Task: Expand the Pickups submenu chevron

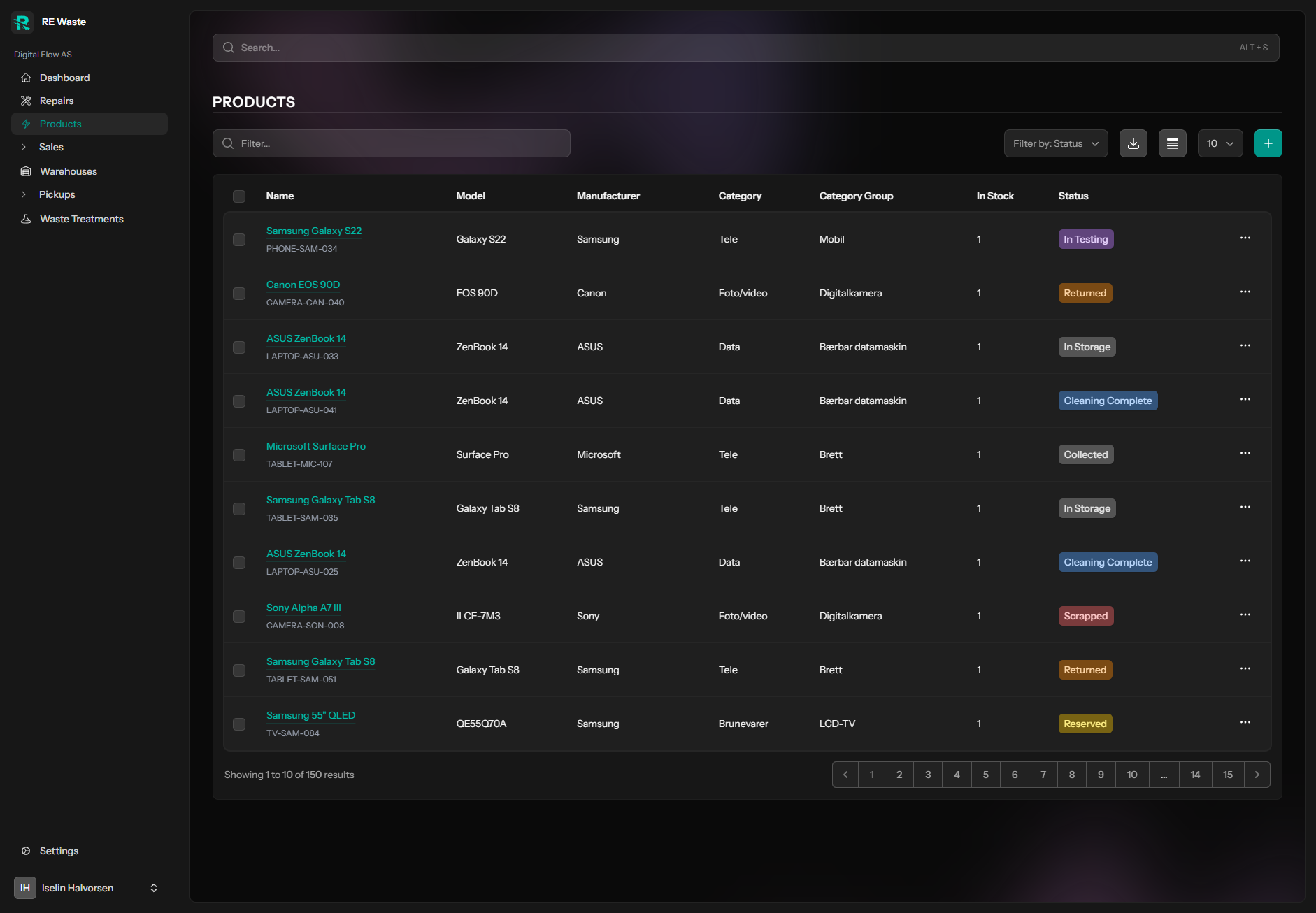Action: coord(24,194)
